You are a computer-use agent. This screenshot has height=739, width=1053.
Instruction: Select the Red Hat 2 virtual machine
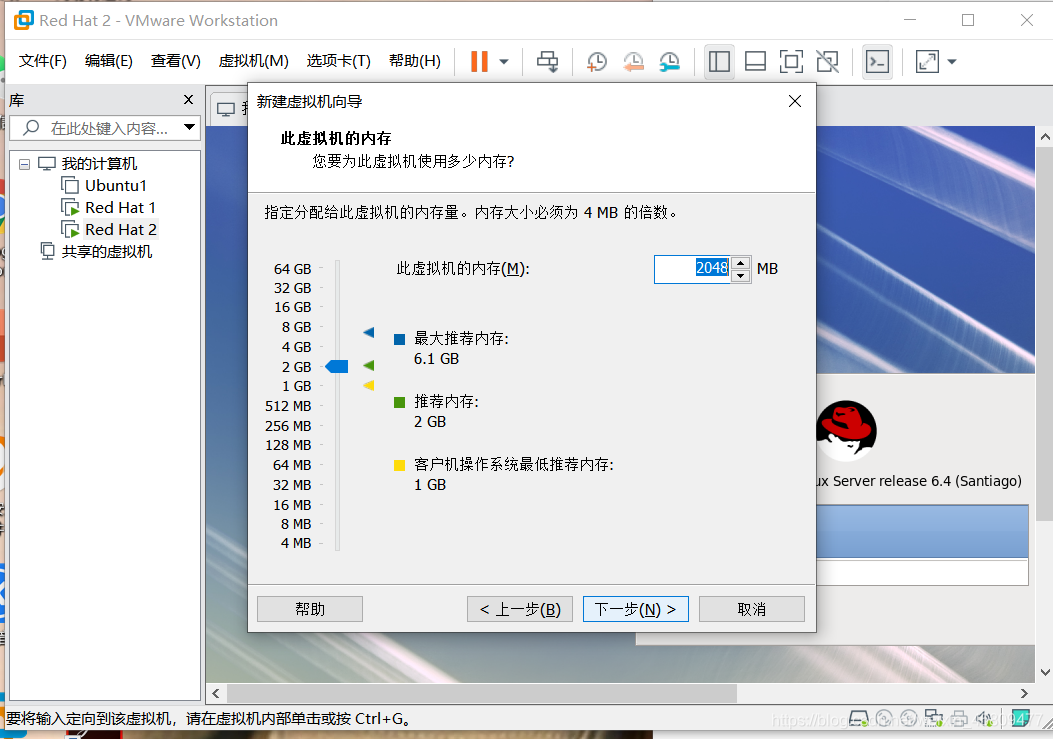(x=121, y=230)
